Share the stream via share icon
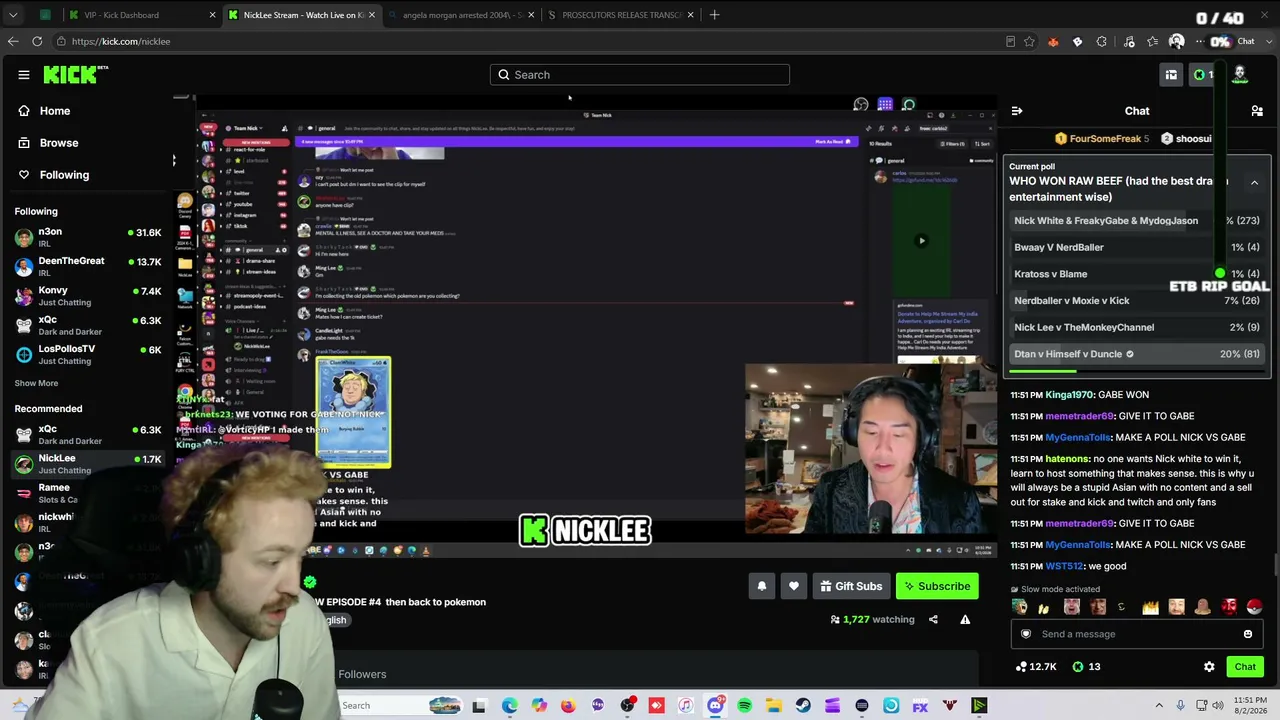This screenshot has height=720, width=1280. tap(933, 620)
